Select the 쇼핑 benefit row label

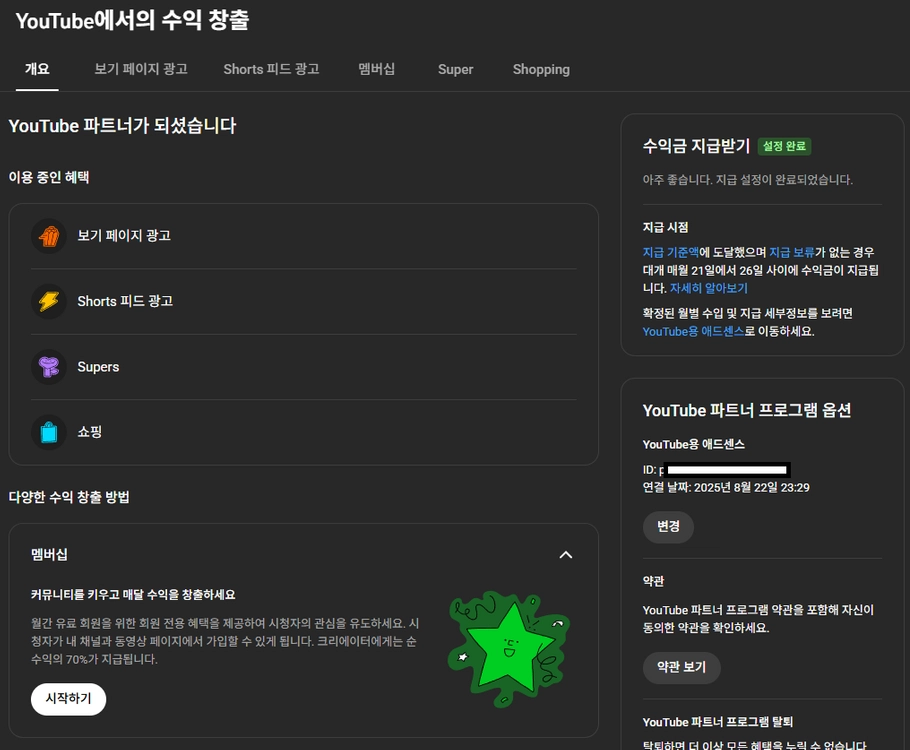point(90,432)
